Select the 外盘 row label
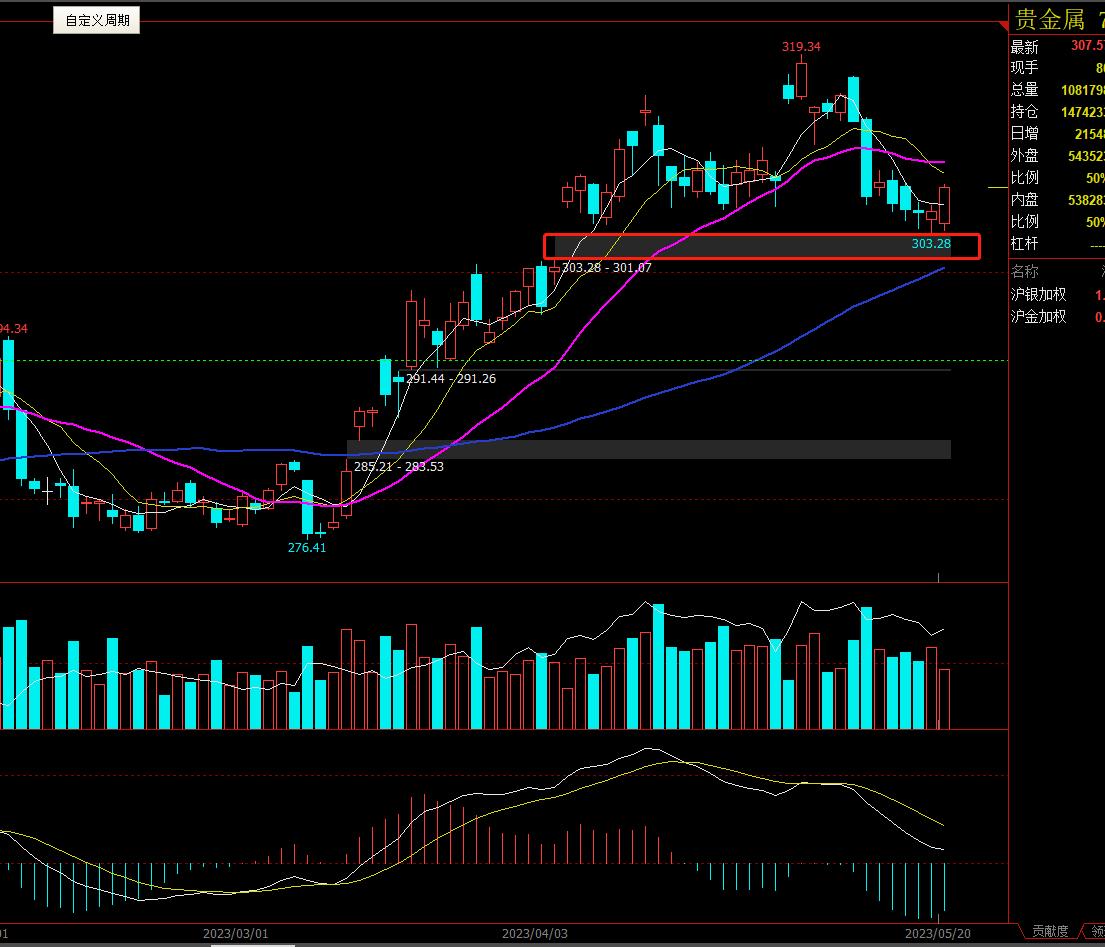1105x947 pixels. (1025, 155)
